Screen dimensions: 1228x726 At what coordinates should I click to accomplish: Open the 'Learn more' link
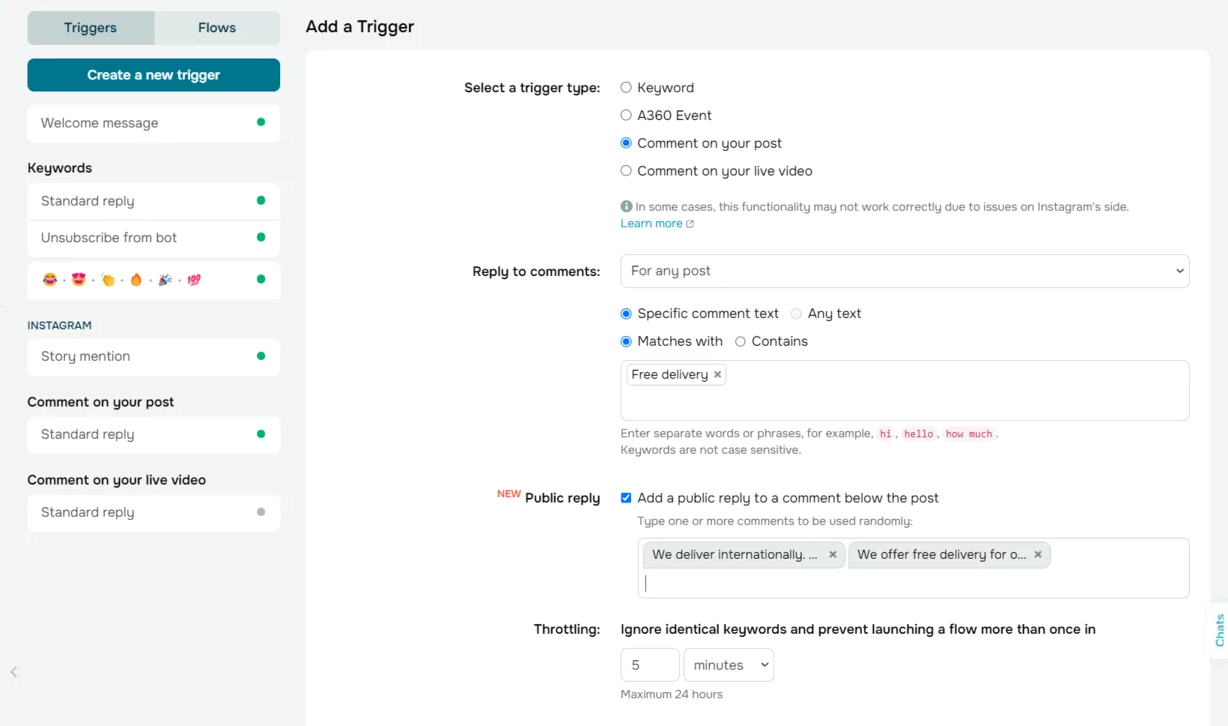click(652, 224)
